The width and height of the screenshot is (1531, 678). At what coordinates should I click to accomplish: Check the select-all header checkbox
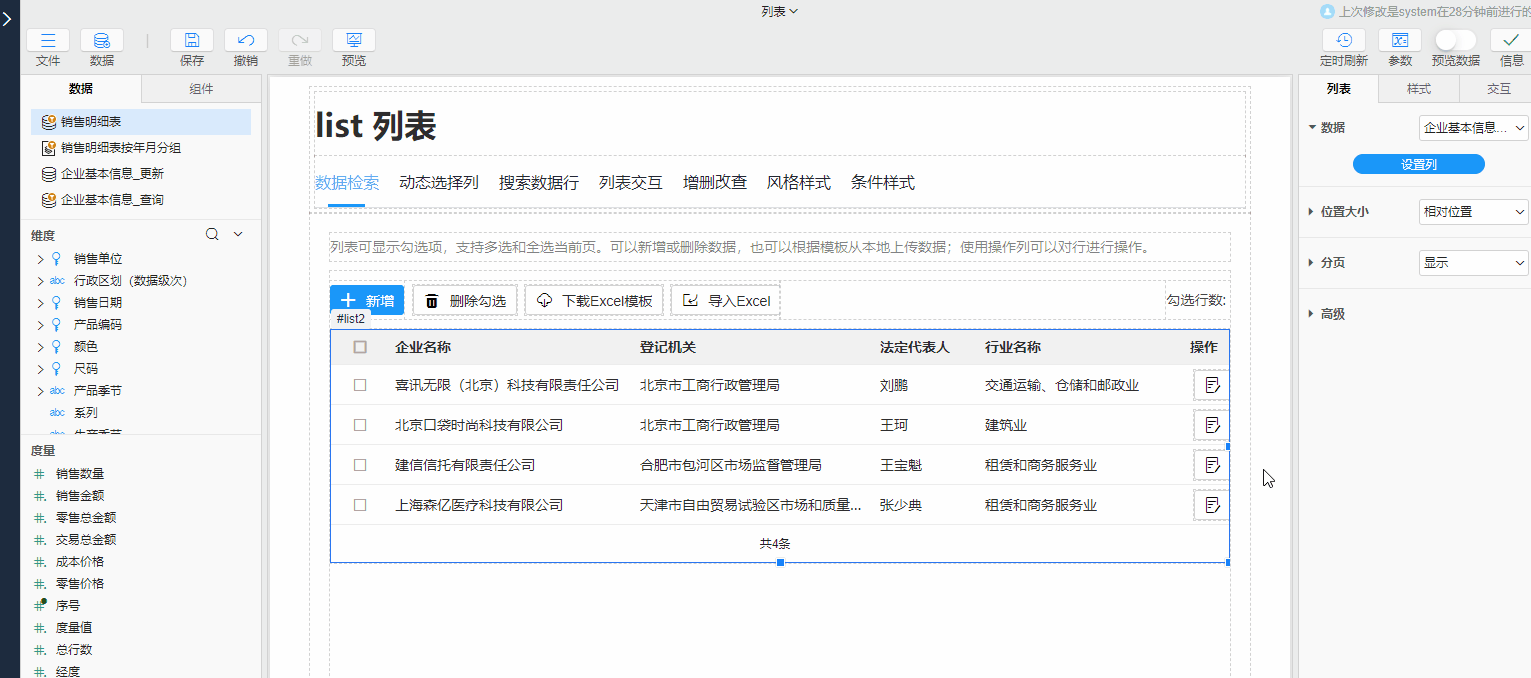pyautogui.click(x=360, y=347)
